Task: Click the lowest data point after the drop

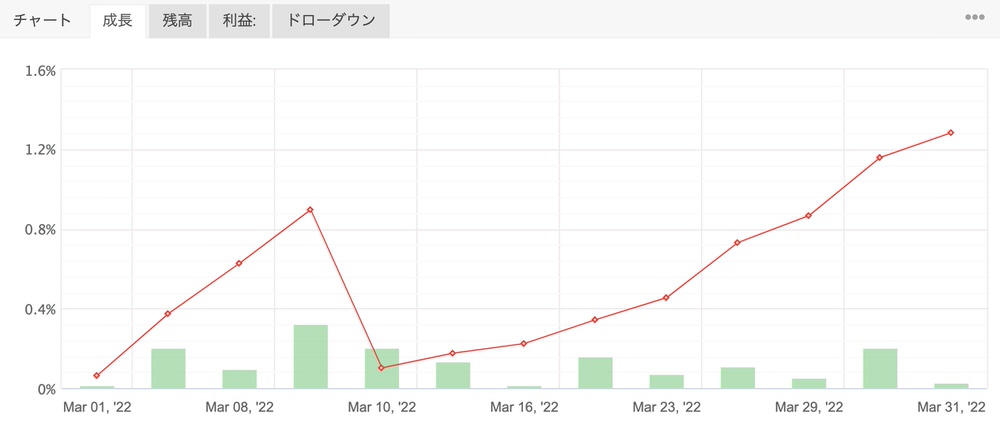Action: click(x=382, y=368)
